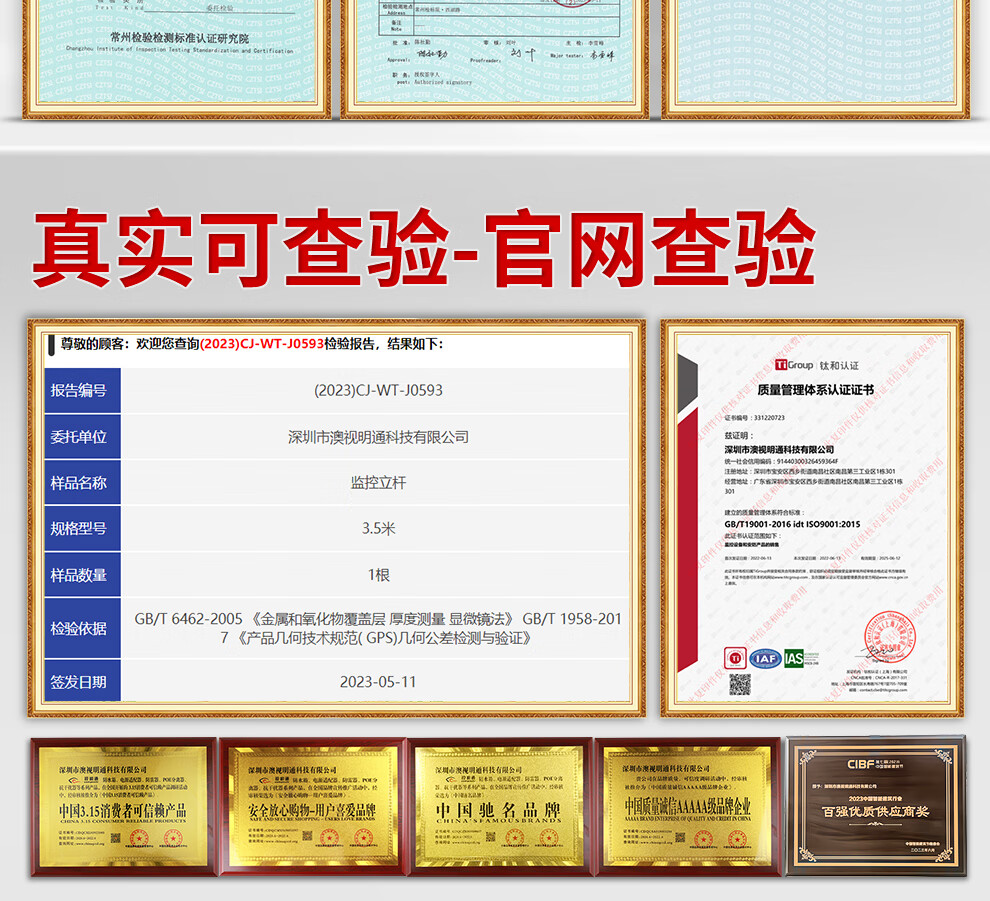Open the 质量管理体系认证证书 certificate image
Viewport: 990px width, 901px height.
tap(812, 518)
